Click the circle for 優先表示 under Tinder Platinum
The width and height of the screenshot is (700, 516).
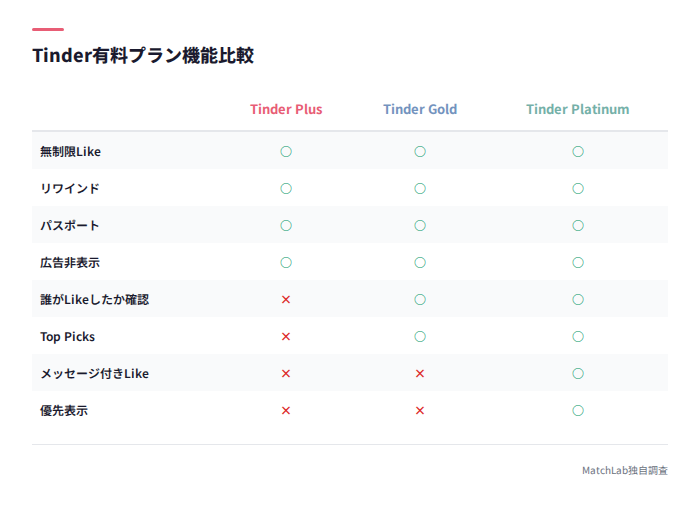578,411
